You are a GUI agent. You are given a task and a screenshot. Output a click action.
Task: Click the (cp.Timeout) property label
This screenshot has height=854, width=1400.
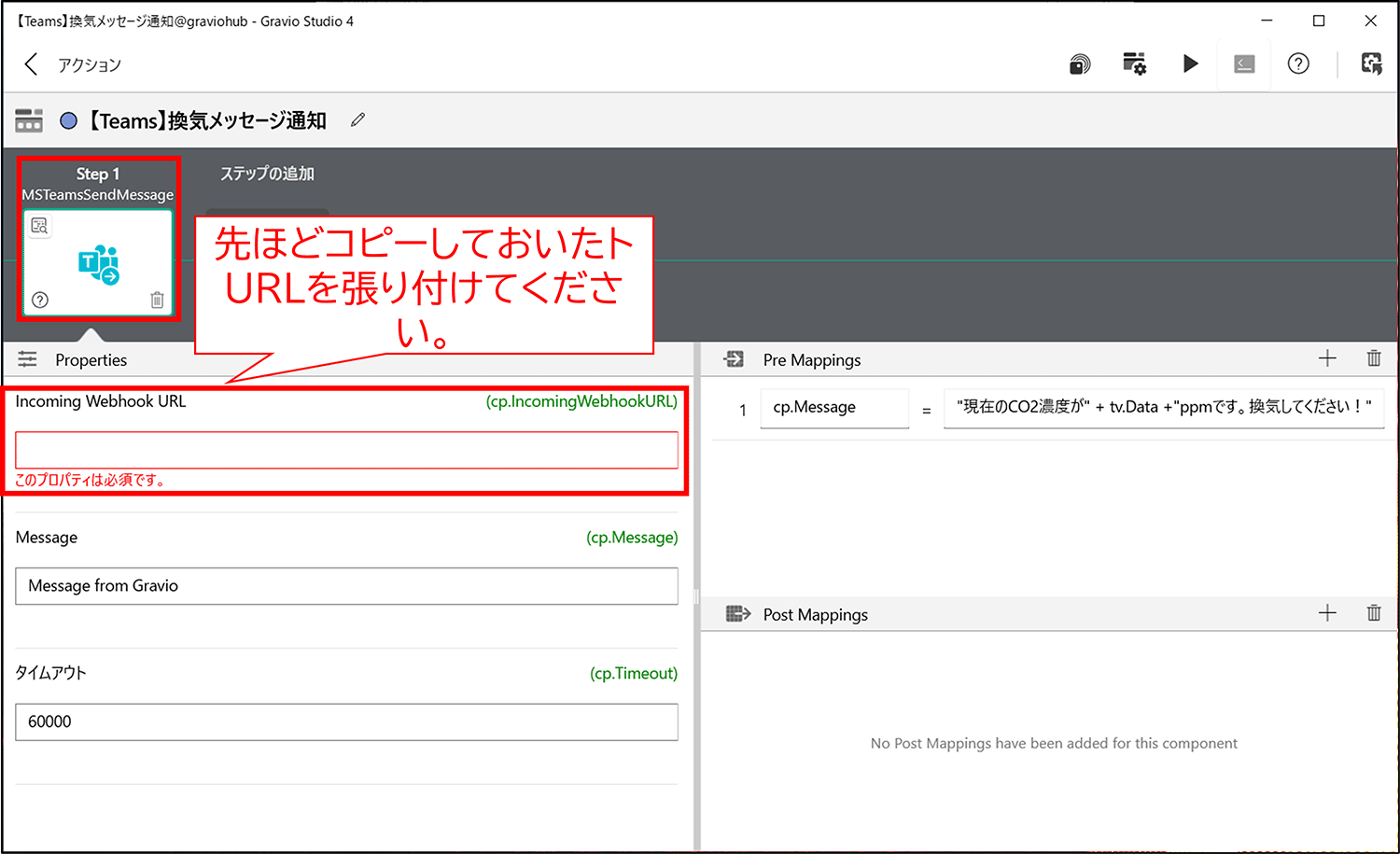coord(634,673)
